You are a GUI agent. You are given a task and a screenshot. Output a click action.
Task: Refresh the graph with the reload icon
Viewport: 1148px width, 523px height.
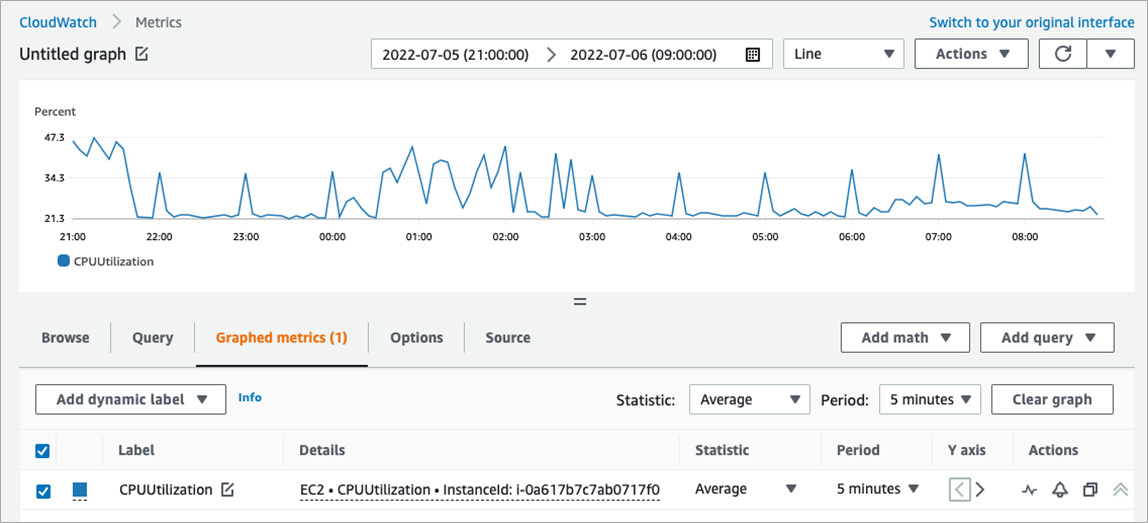(x=1062, y=53)
